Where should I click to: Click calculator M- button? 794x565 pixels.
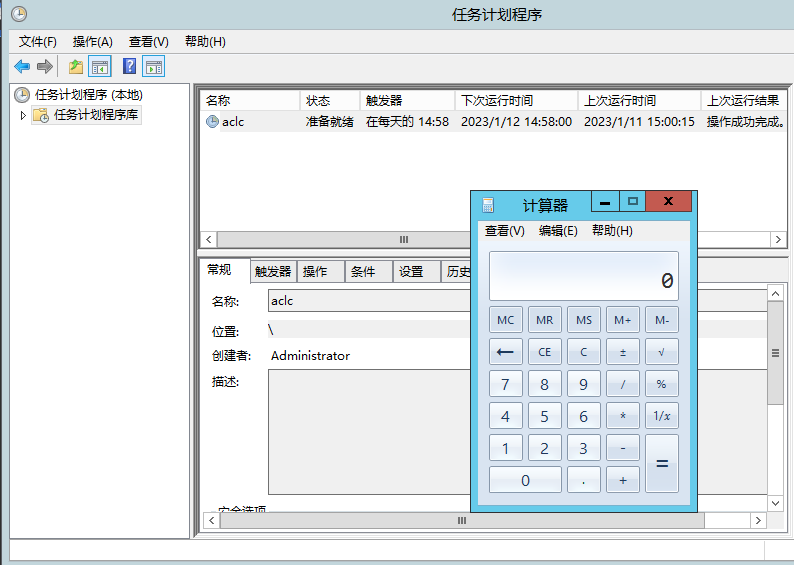click(662, 320)
